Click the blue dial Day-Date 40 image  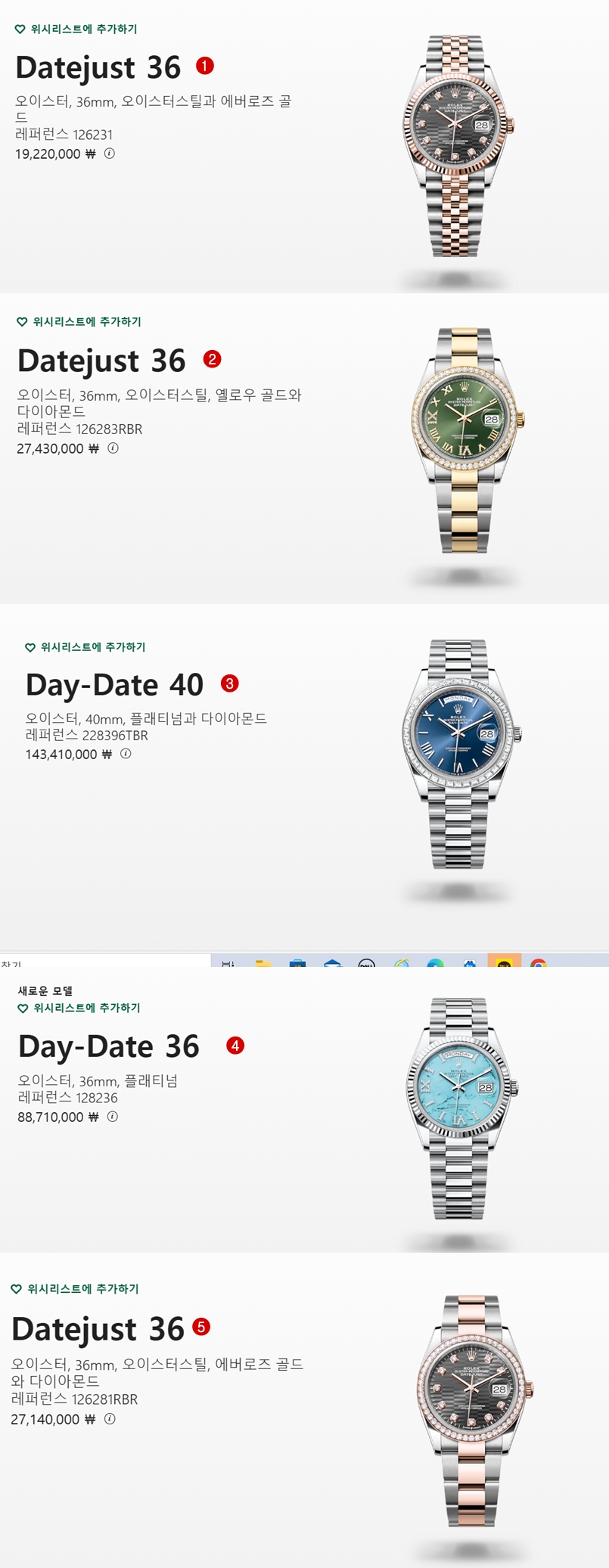pos(461,754)
